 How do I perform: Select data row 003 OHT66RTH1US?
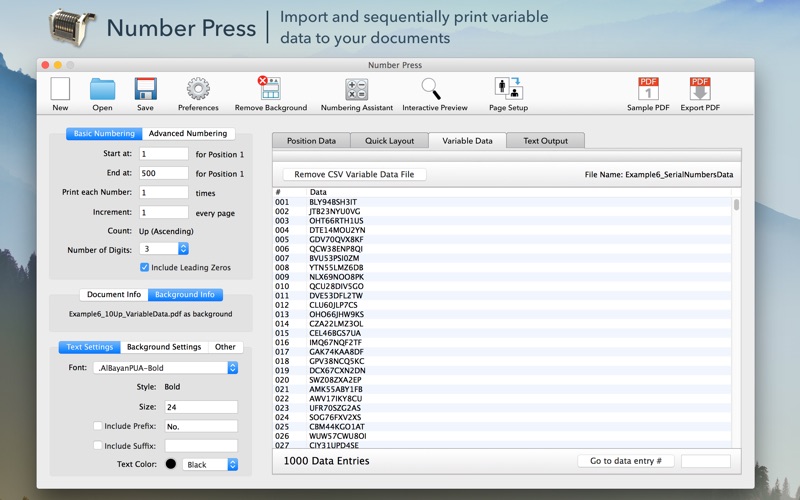point(503,221)
